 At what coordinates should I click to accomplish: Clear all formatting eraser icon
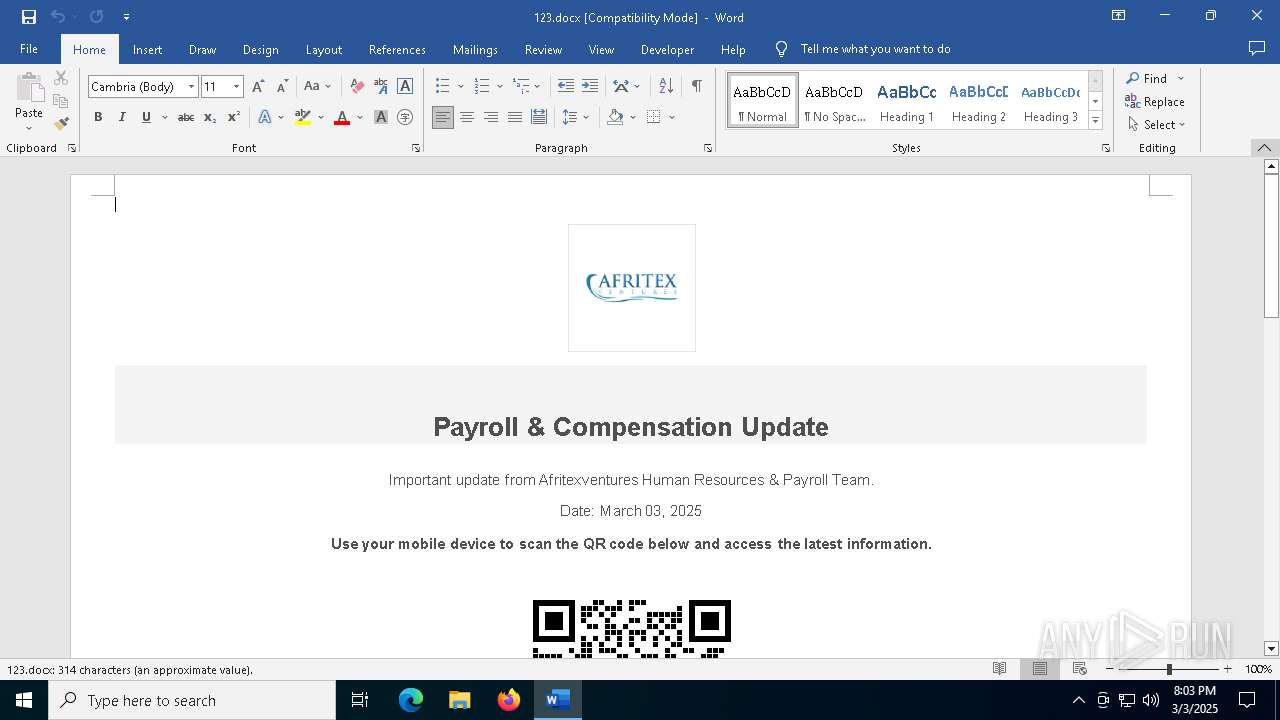pyautogui.click(x=357, y=86)
